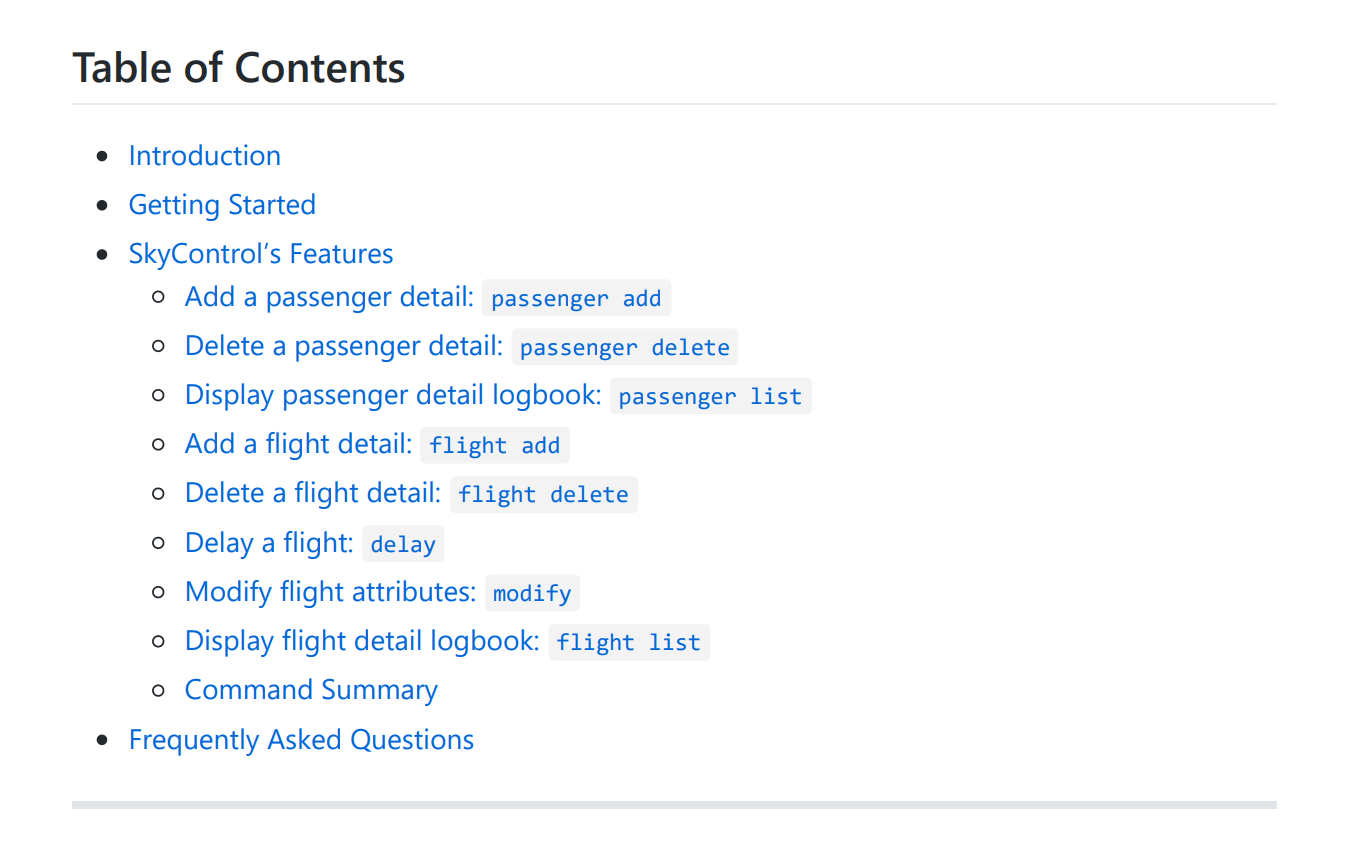Open the Introduction link
The image size is (1347, 843).
[204, 156]
